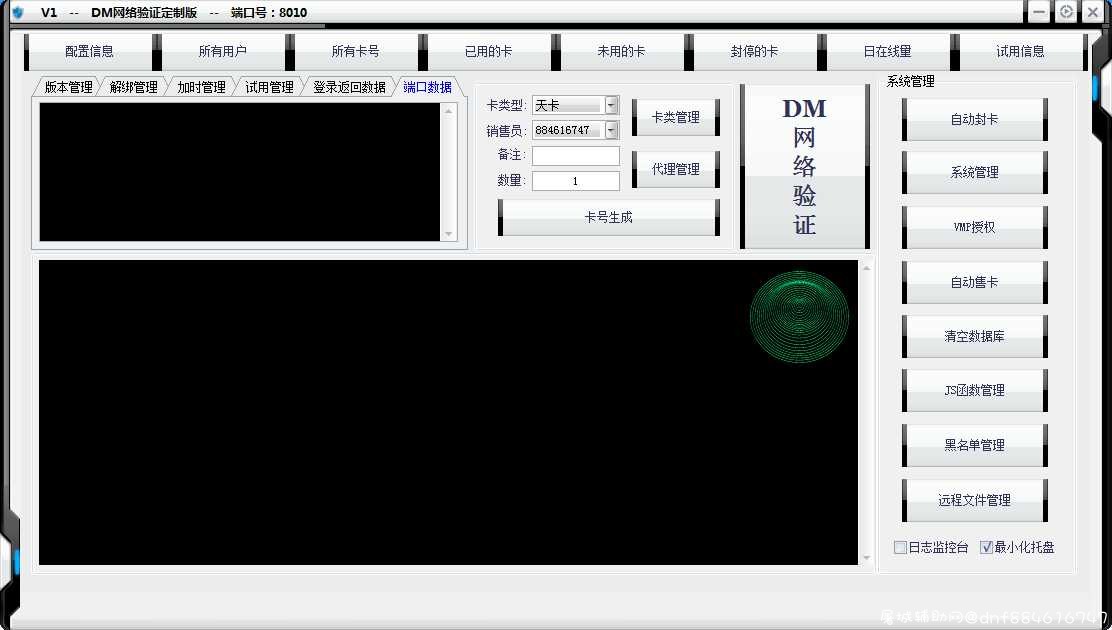Expand the 销售员 dropdown arrow
This screenshot has height=630, width=1112.
coord(611,130)
